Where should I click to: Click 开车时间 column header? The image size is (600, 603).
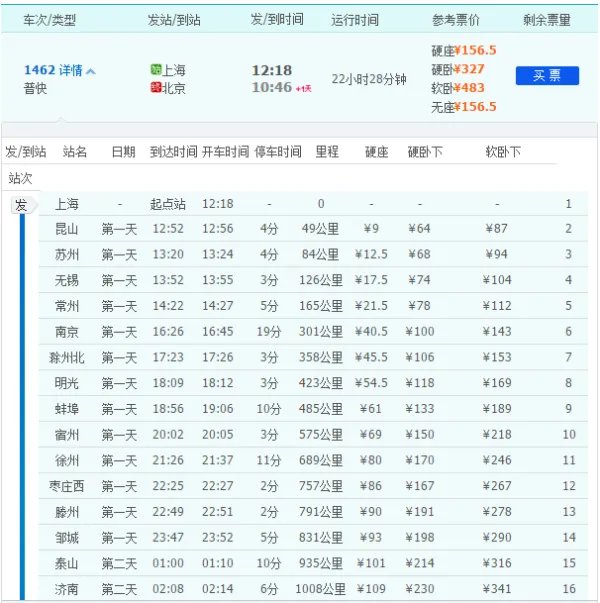pyautogui.click(x=225, y=152)
